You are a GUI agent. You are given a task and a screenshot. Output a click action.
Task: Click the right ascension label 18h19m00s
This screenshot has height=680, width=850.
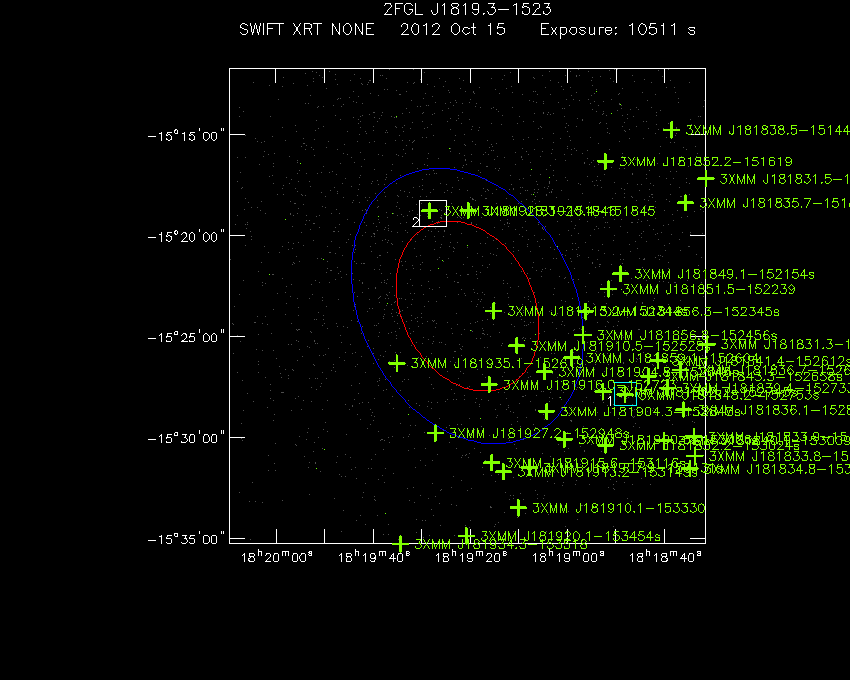(568, 557)
